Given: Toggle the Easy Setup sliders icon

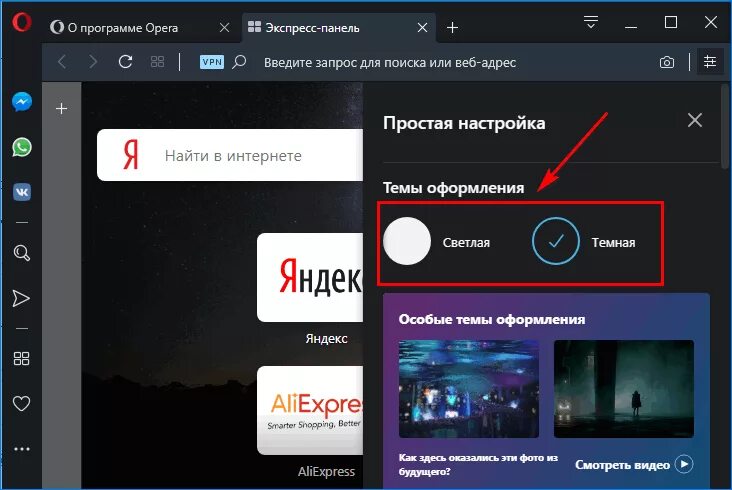Looking at the screenshot, I should (710, 62).
